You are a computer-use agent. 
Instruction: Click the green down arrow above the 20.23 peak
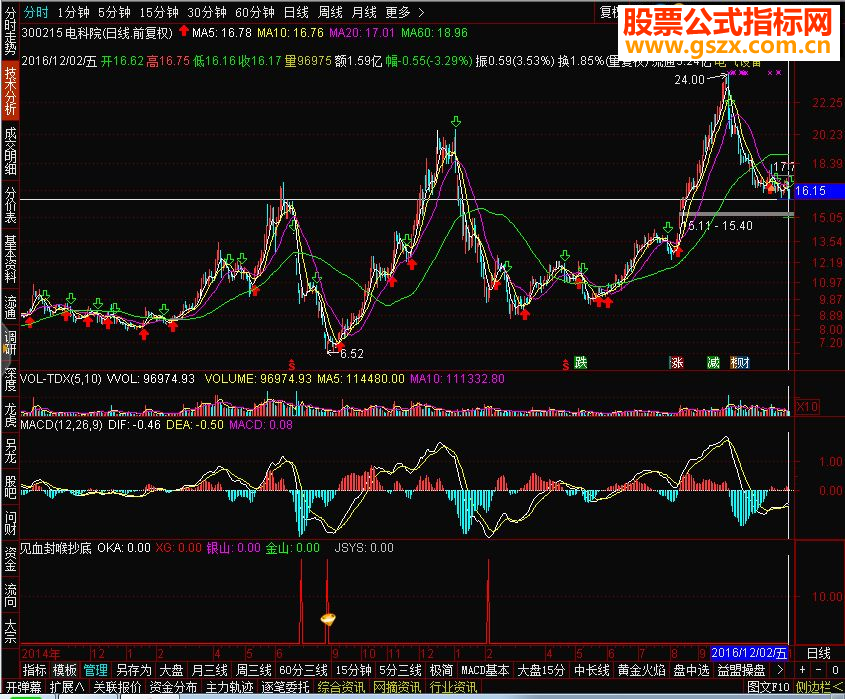point(456,121)
